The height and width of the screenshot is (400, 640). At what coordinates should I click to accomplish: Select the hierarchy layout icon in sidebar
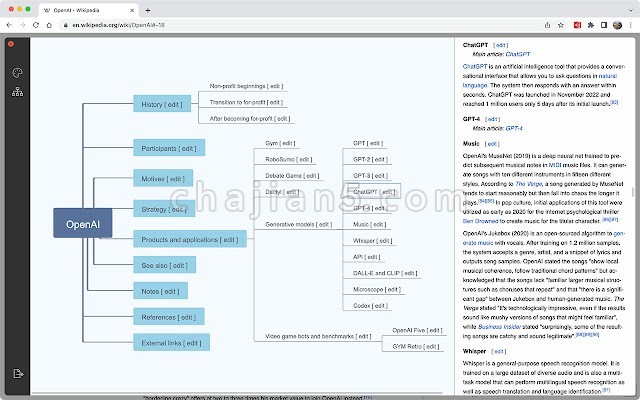pos(17,92)
